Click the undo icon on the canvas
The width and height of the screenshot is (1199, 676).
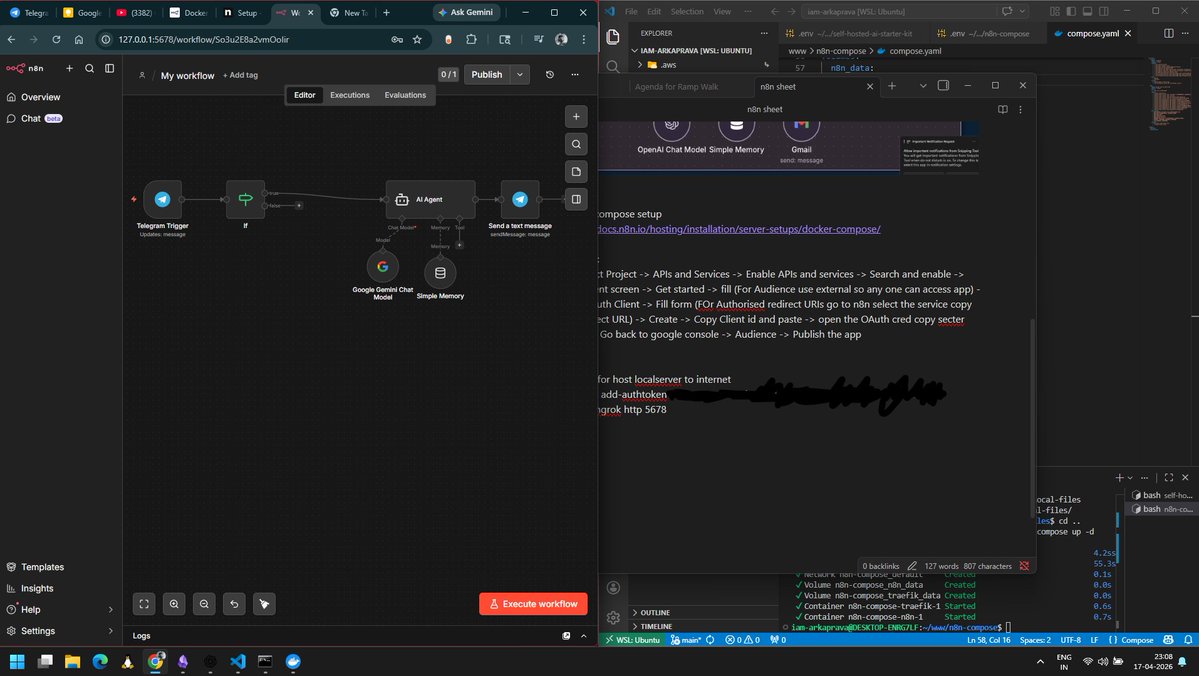coord(233,604)
